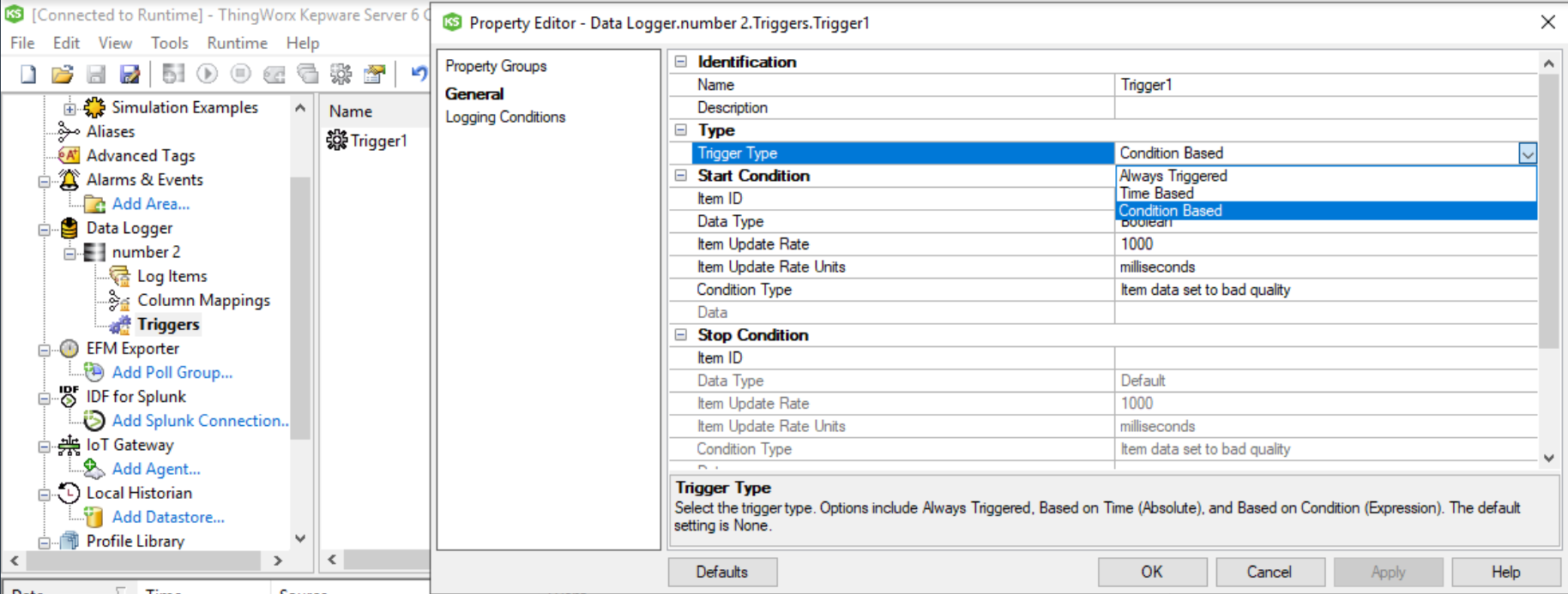
Task: Click the IoT Gateway icon
Action: (69, 445)
